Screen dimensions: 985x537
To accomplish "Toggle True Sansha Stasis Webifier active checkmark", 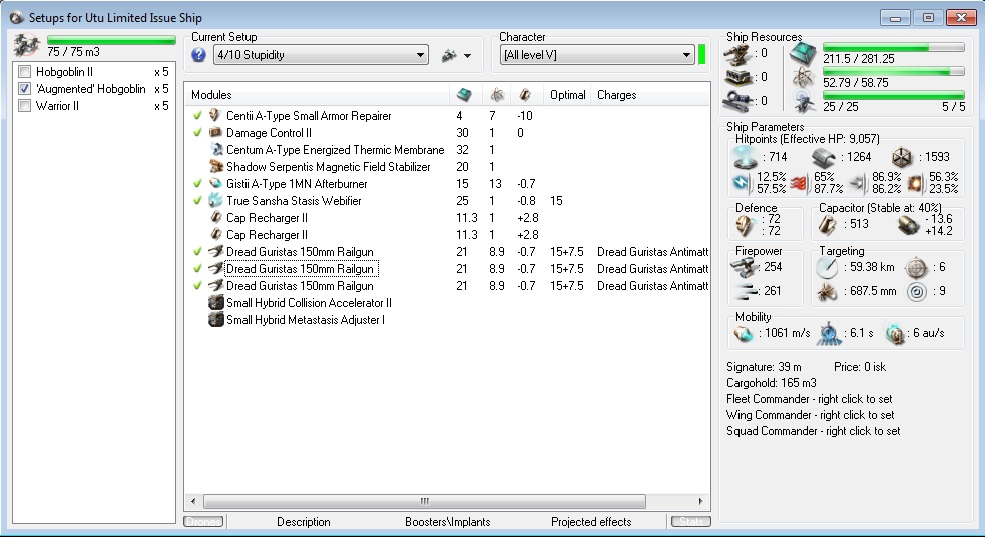I will click(197, 200).
